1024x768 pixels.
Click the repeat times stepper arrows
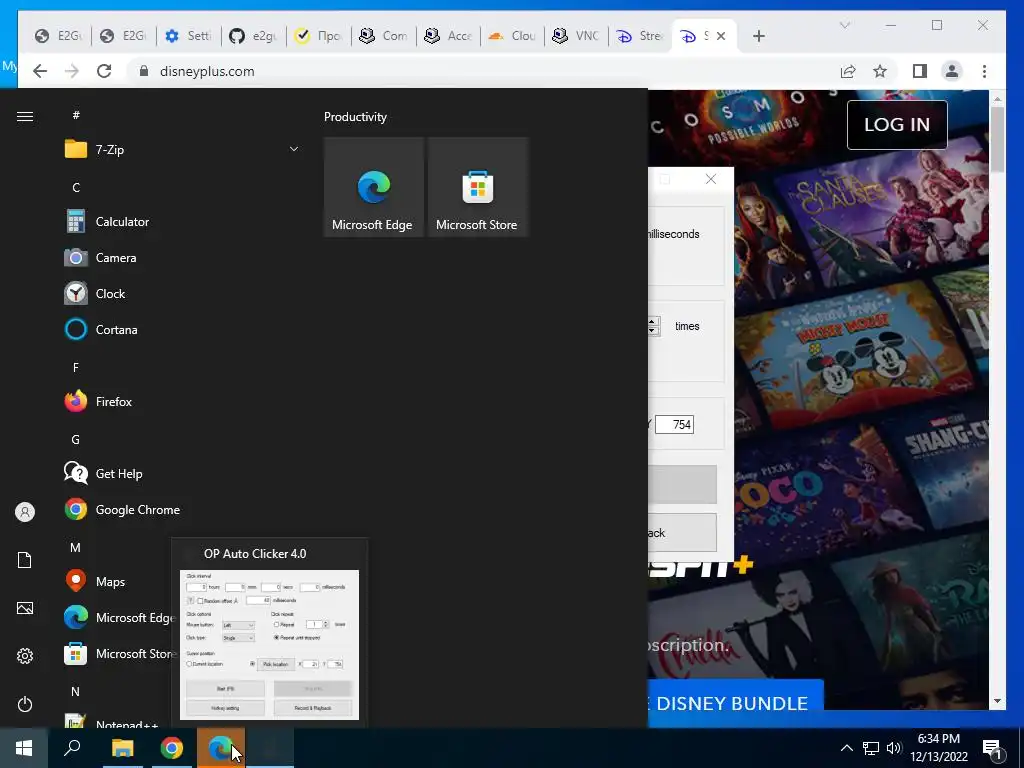point(653,326)
